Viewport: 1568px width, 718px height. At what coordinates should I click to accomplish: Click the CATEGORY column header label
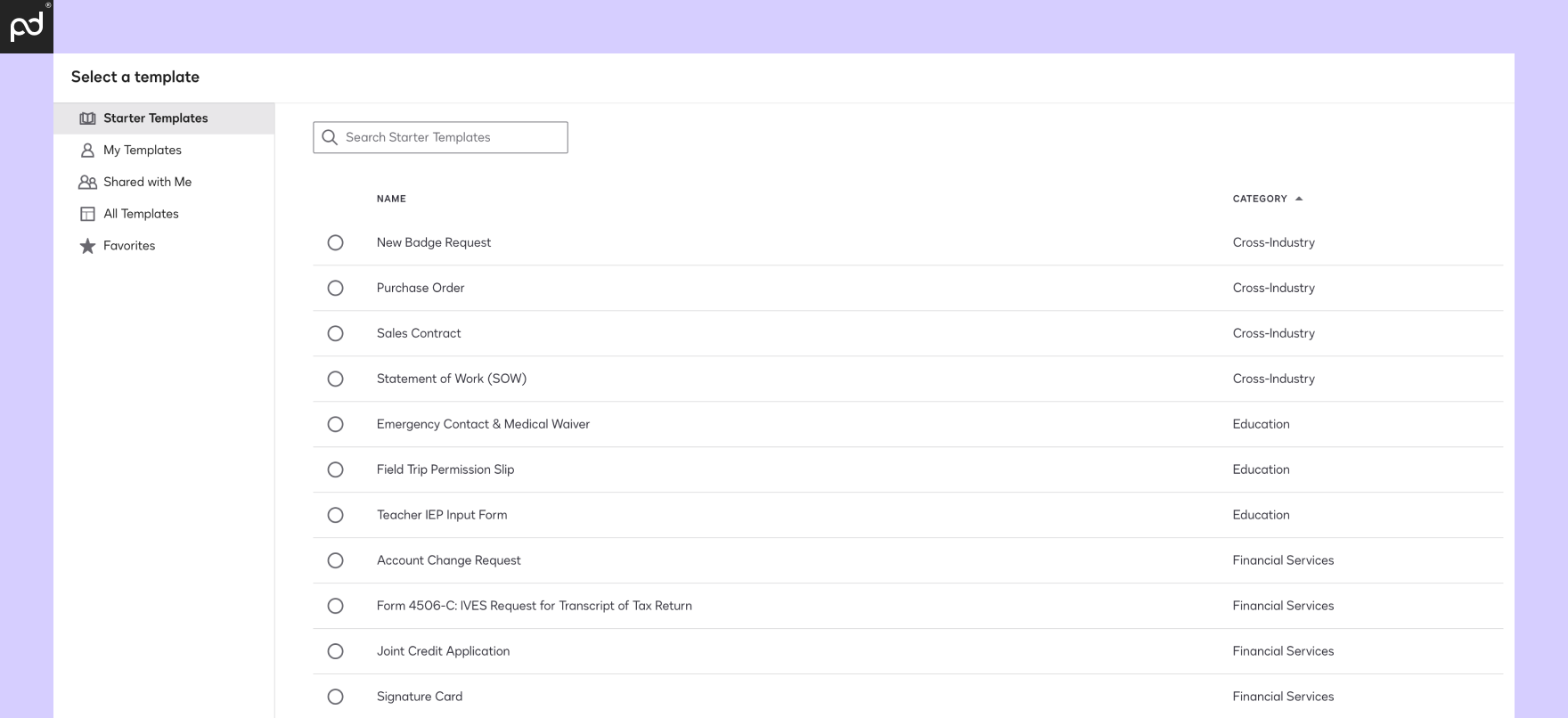pyautogui.click(x=1260, y=199)
